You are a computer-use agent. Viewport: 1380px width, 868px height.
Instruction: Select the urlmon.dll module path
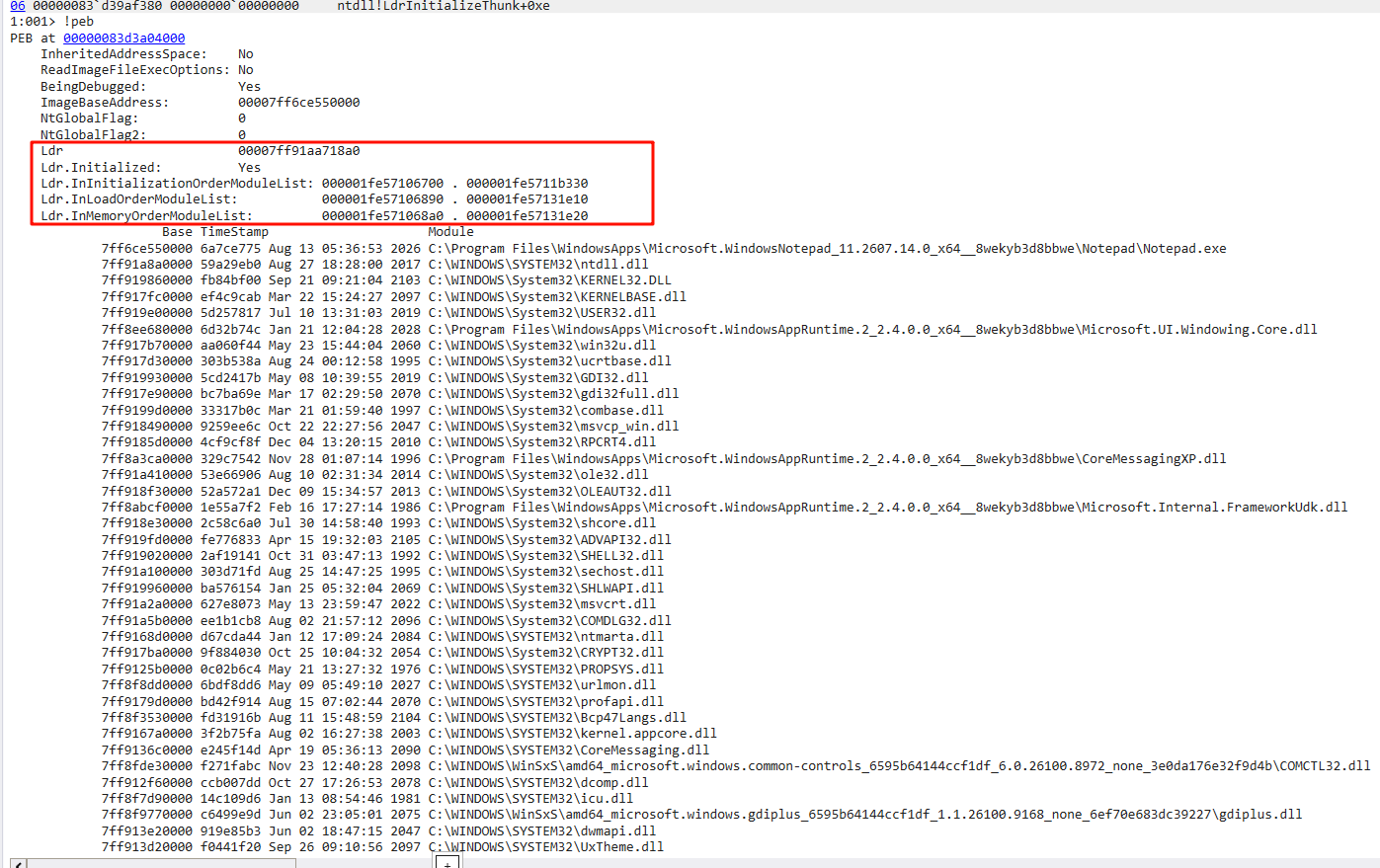click(542, 685)
